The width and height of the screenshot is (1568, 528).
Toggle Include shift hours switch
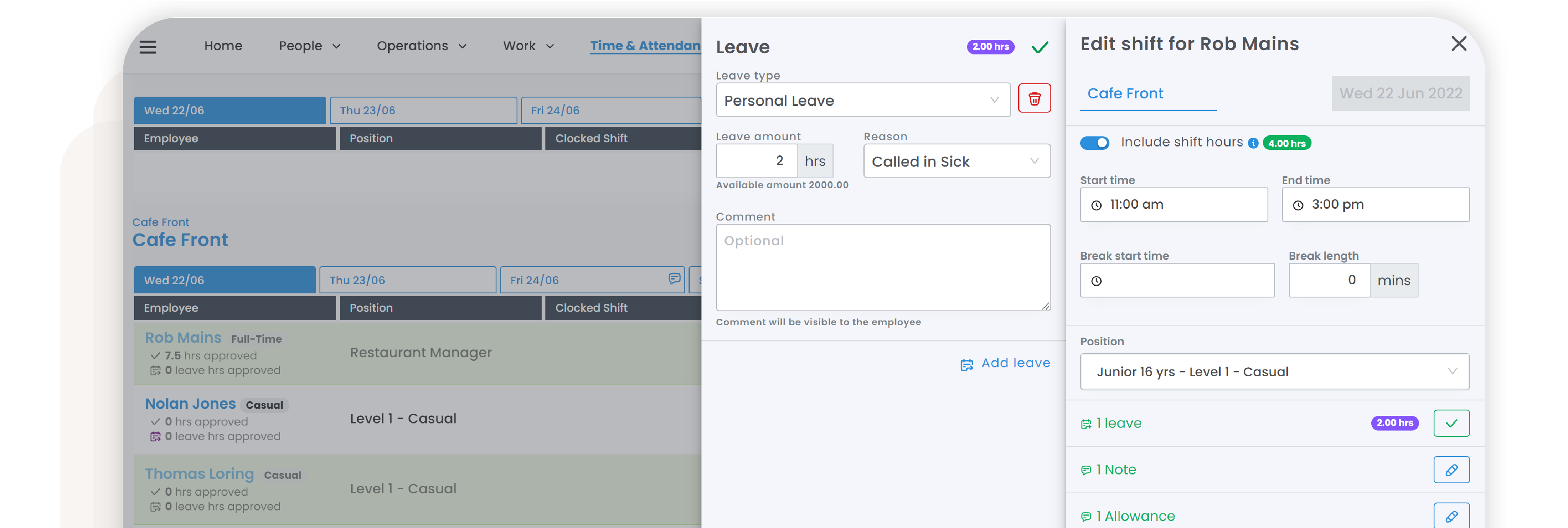[1094, 143]
